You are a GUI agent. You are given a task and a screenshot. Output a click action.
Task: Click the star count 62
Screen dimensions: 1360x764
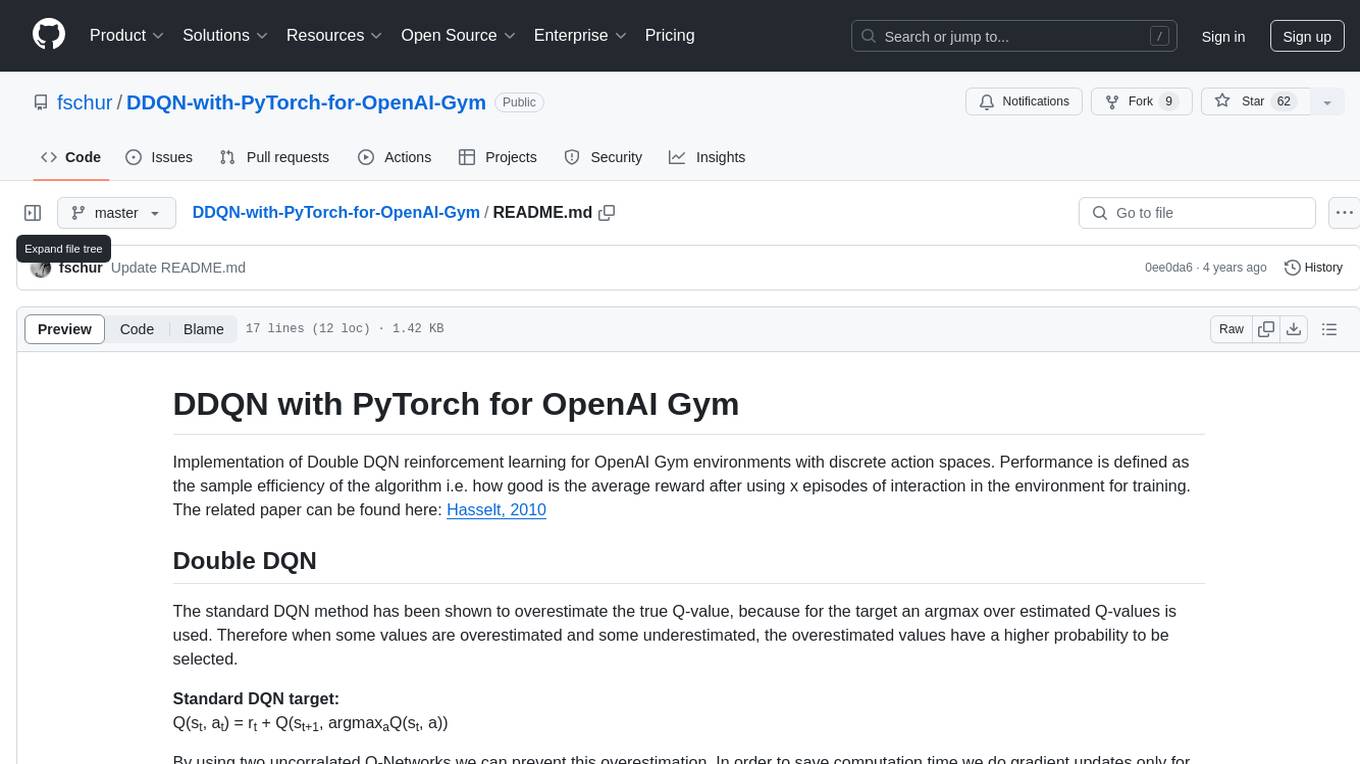tap(1284, 101)
